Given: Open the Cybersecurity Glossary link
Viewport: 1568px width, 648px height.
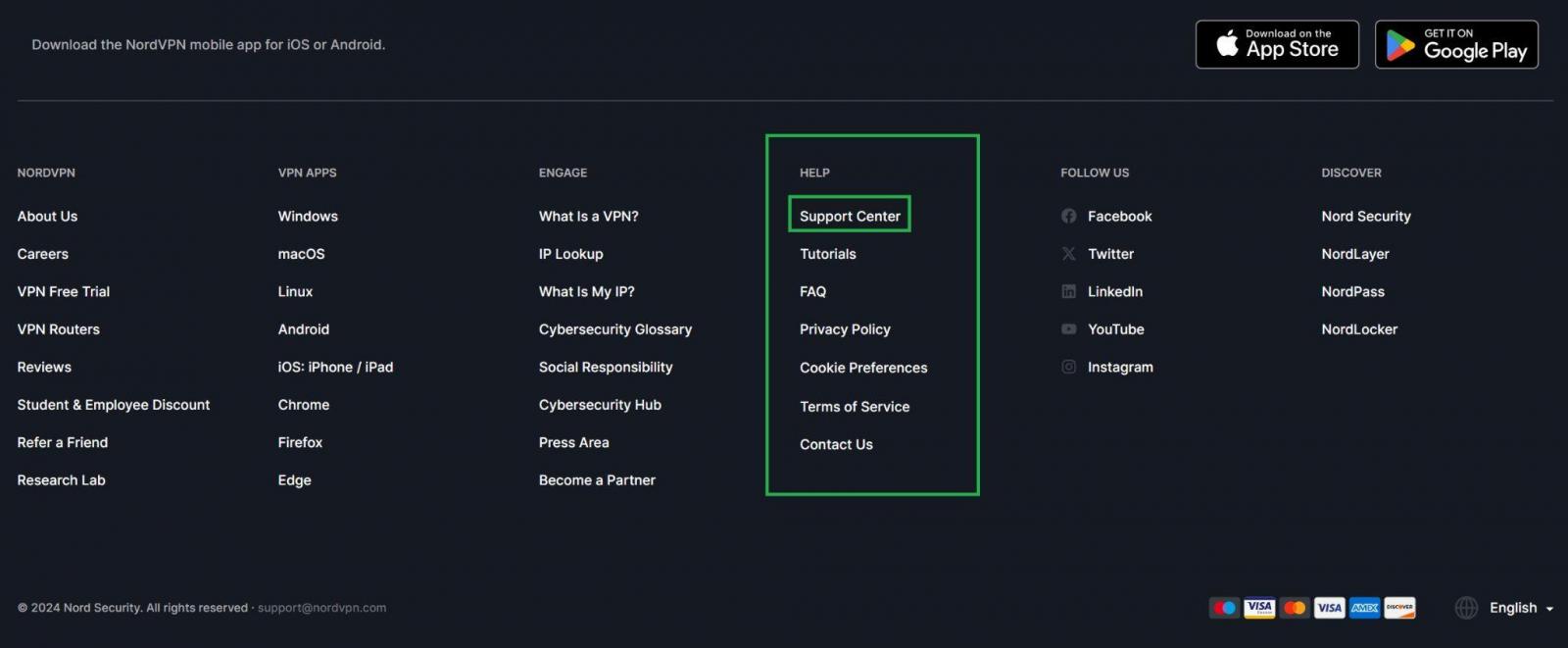Looking at the screenshot, I should coord(615,329).
